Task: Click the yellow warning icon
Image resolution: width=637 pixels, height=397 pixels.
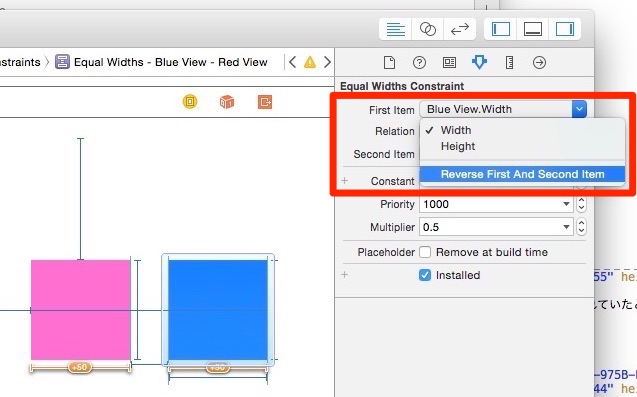Action: (310, 62)
